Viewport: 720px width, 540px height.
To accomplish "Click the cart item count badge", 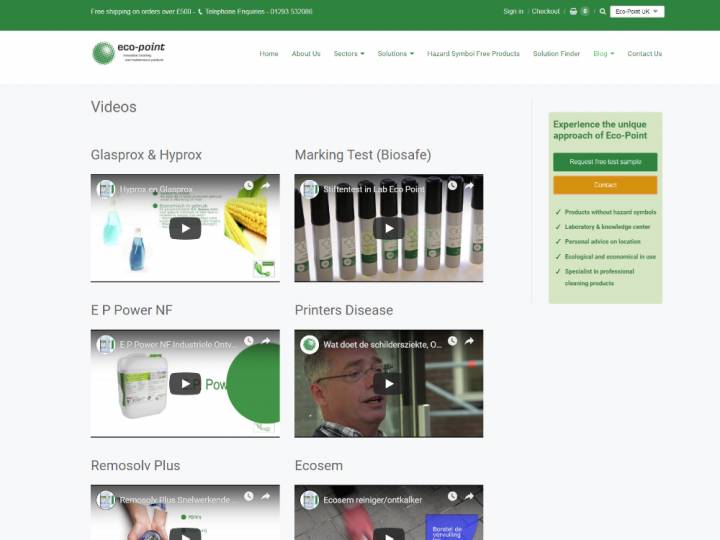I will 585,11.
